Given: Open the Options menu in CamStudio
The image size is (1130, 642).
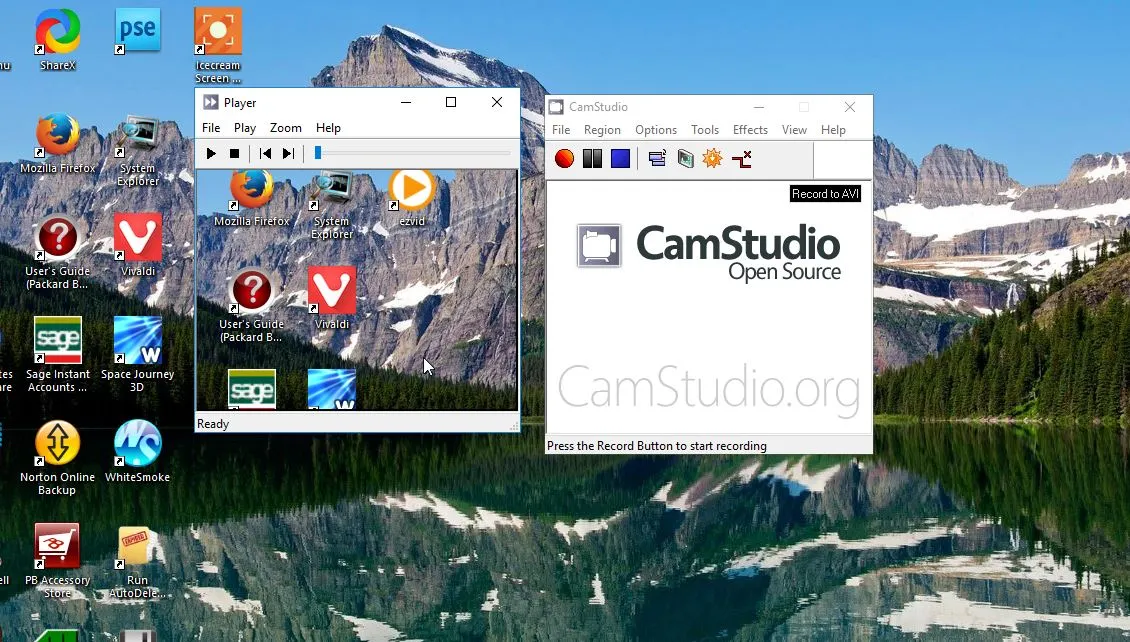Looking at the screenshot, I should click(656, 130).
